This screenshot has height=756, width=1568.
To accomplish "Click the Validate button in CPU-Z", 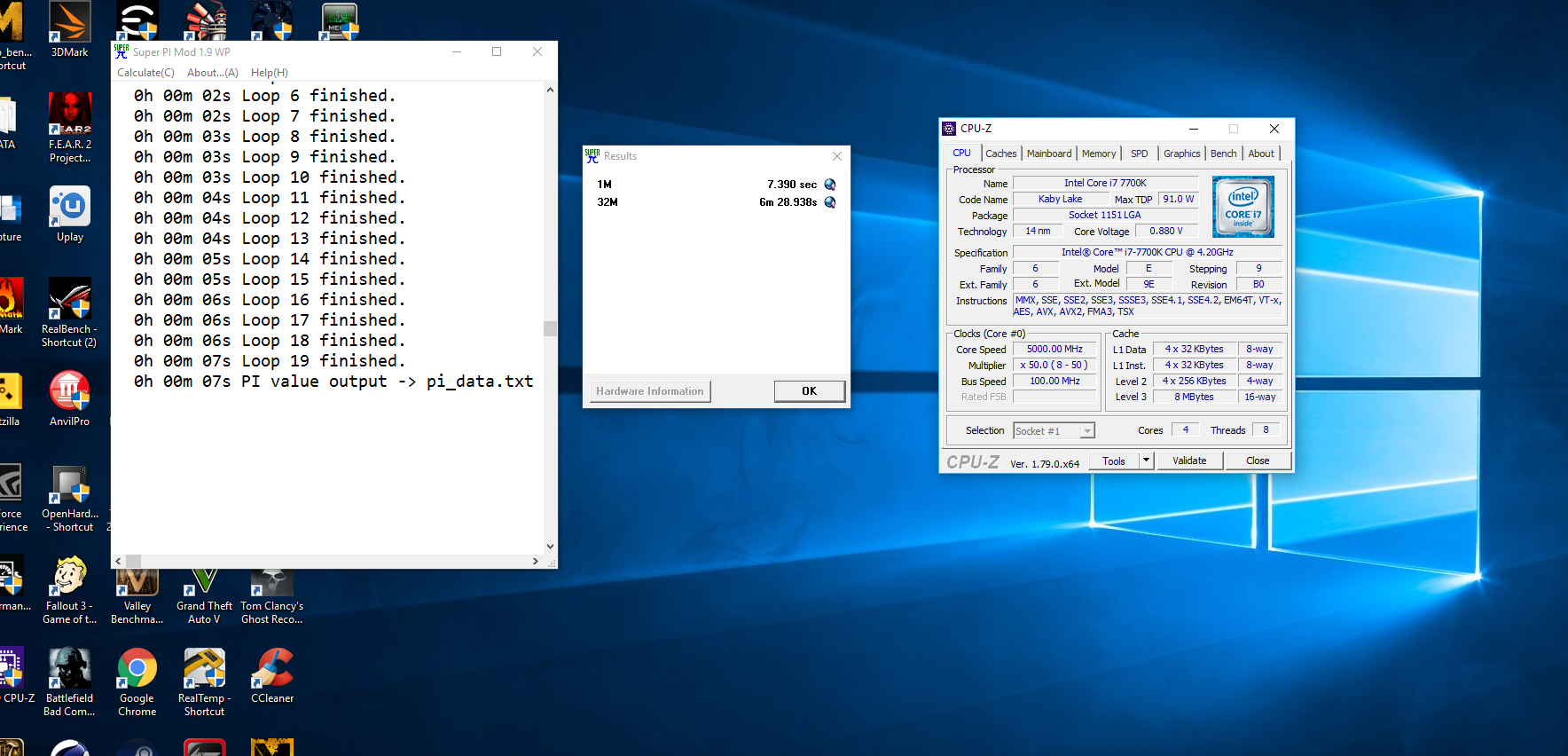I will (1189, 461).
